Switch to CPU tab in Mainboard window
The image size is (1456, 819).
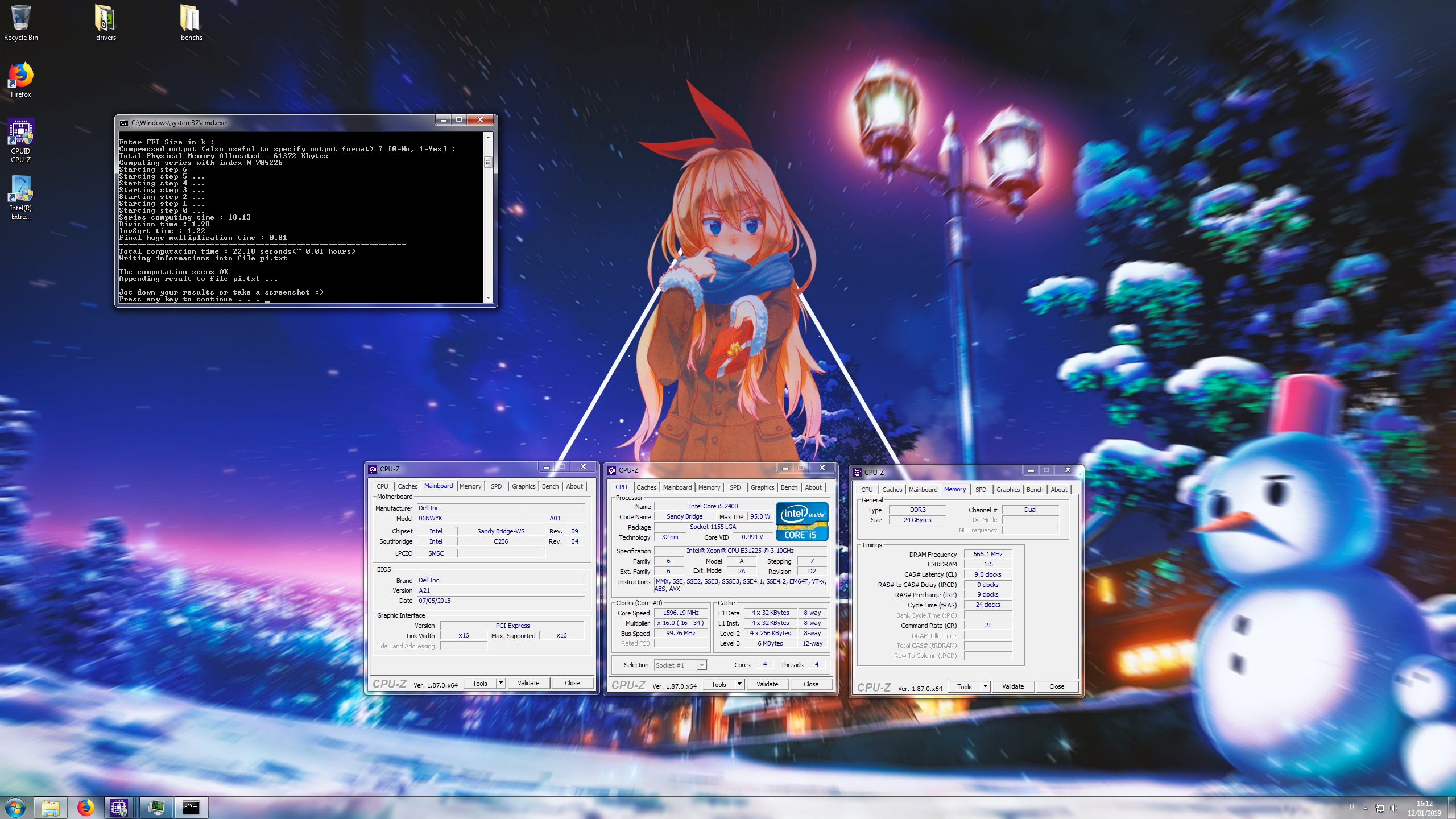(x=382, y=486)
